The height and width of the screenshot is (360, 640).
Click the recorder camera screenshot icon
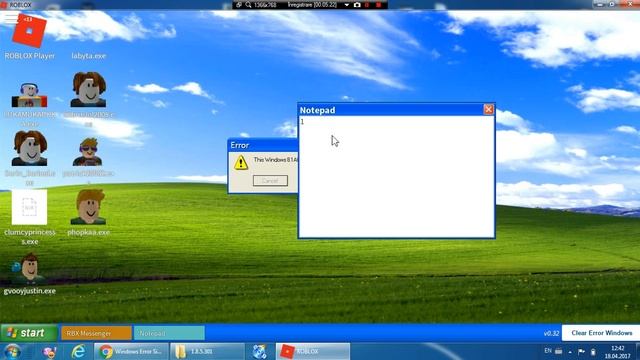357,5
